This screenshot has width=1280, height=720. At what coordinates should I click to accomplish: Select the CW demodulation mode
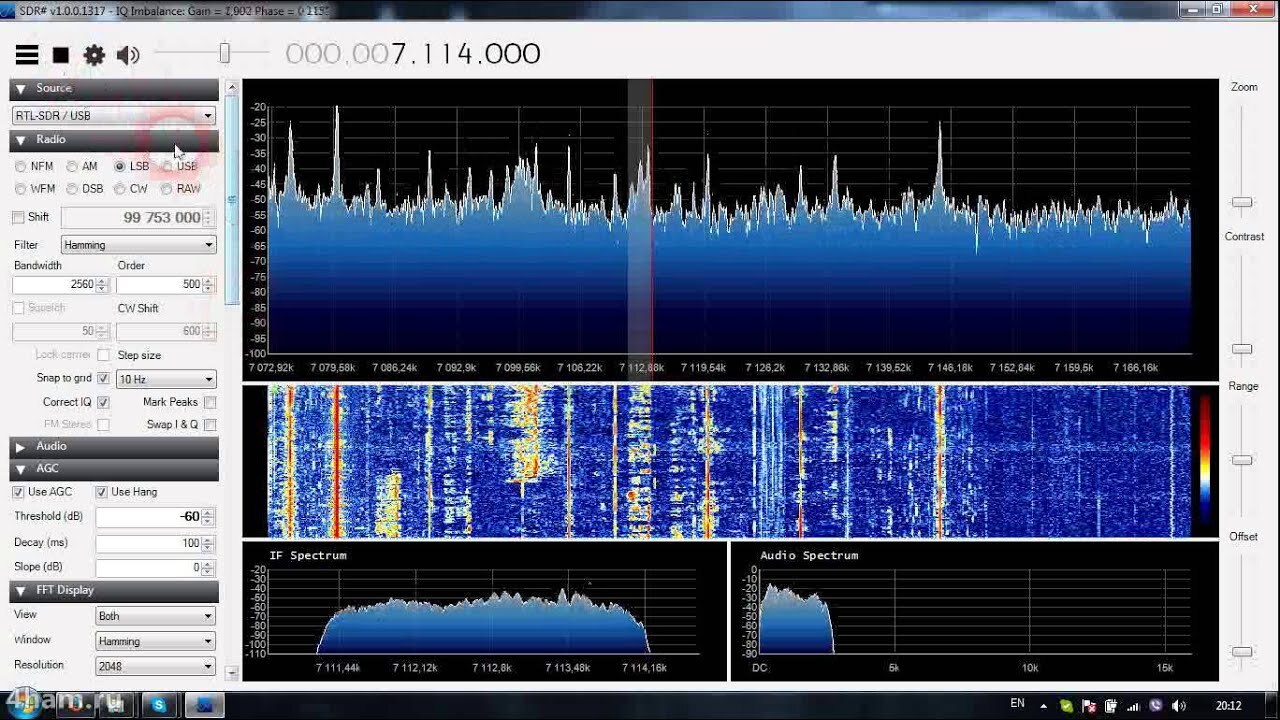point(120,188)
